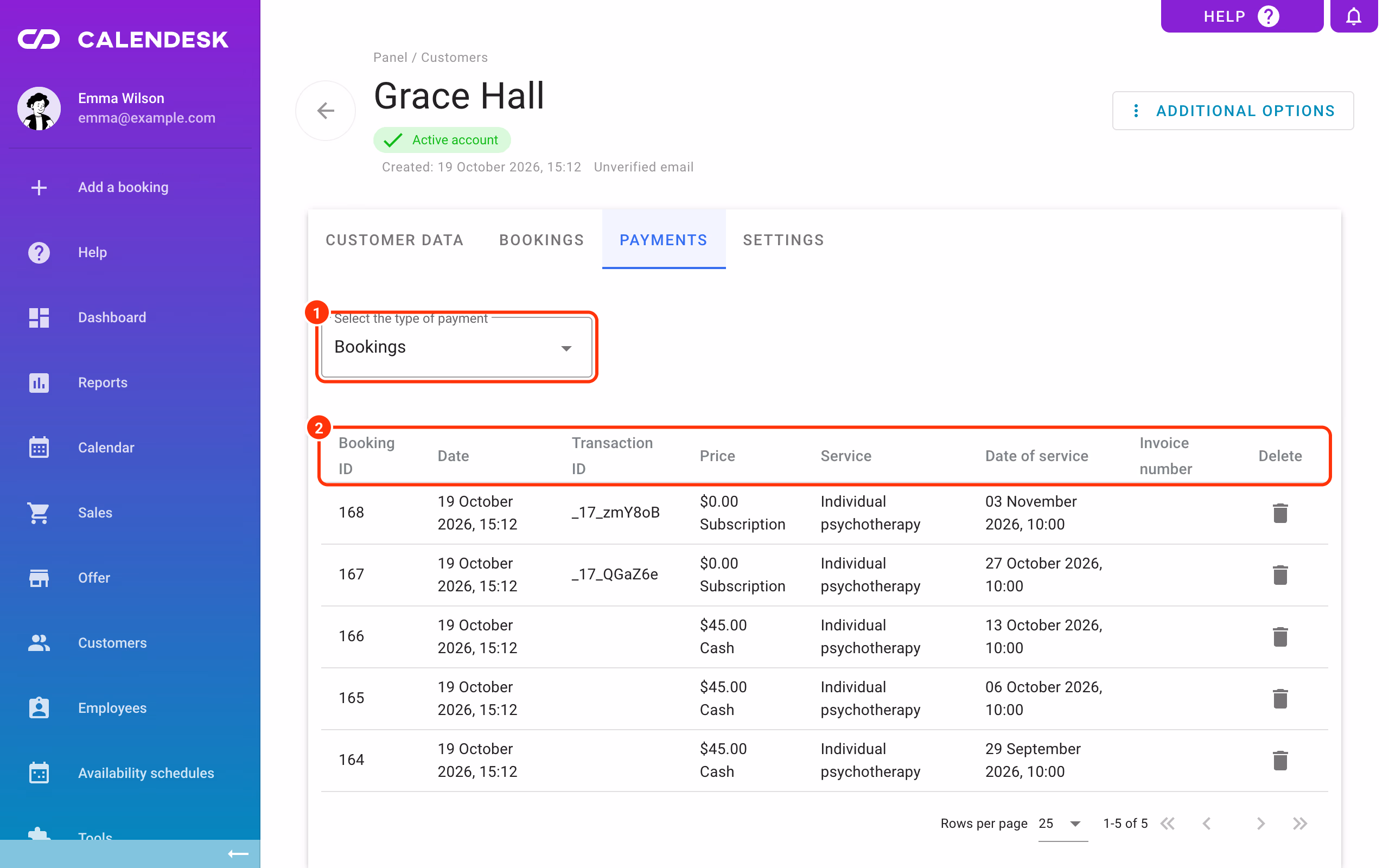
Task: Go back using the arrow button
Action: (x=326, y=110)
